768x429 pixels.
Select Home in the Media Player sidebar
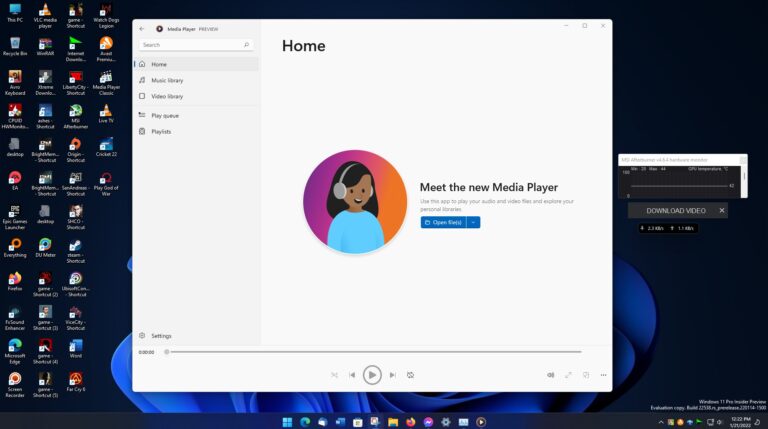tap(196, 64)
